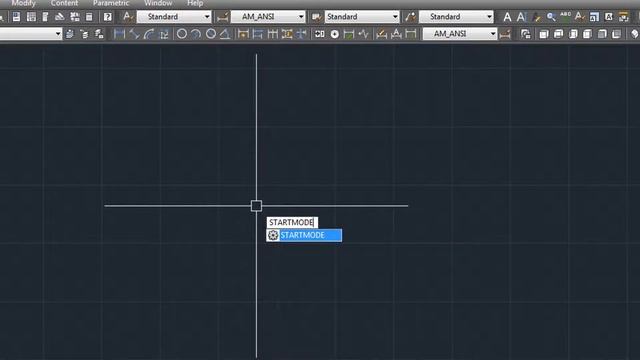The image size is (640, 360).
Task: Open the Window menu
Action: click(x=158, y=3)
